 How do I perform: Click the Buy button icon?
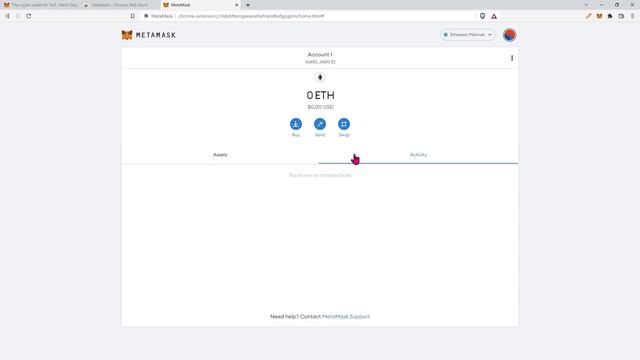[296, 124]
